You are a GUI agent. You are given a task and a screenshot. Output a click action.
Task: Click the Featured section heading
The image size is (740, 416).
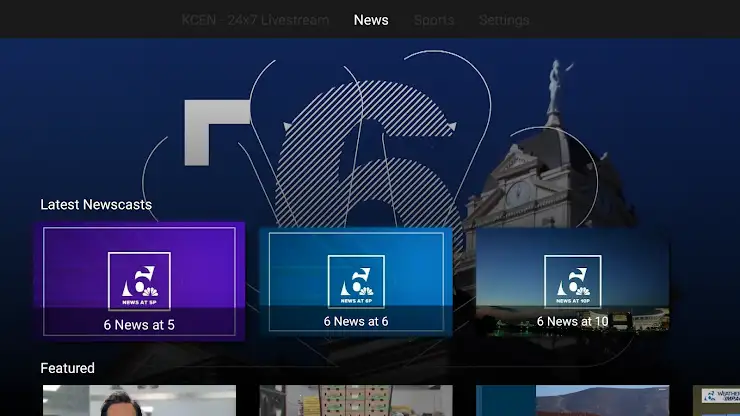pos(67,368)
